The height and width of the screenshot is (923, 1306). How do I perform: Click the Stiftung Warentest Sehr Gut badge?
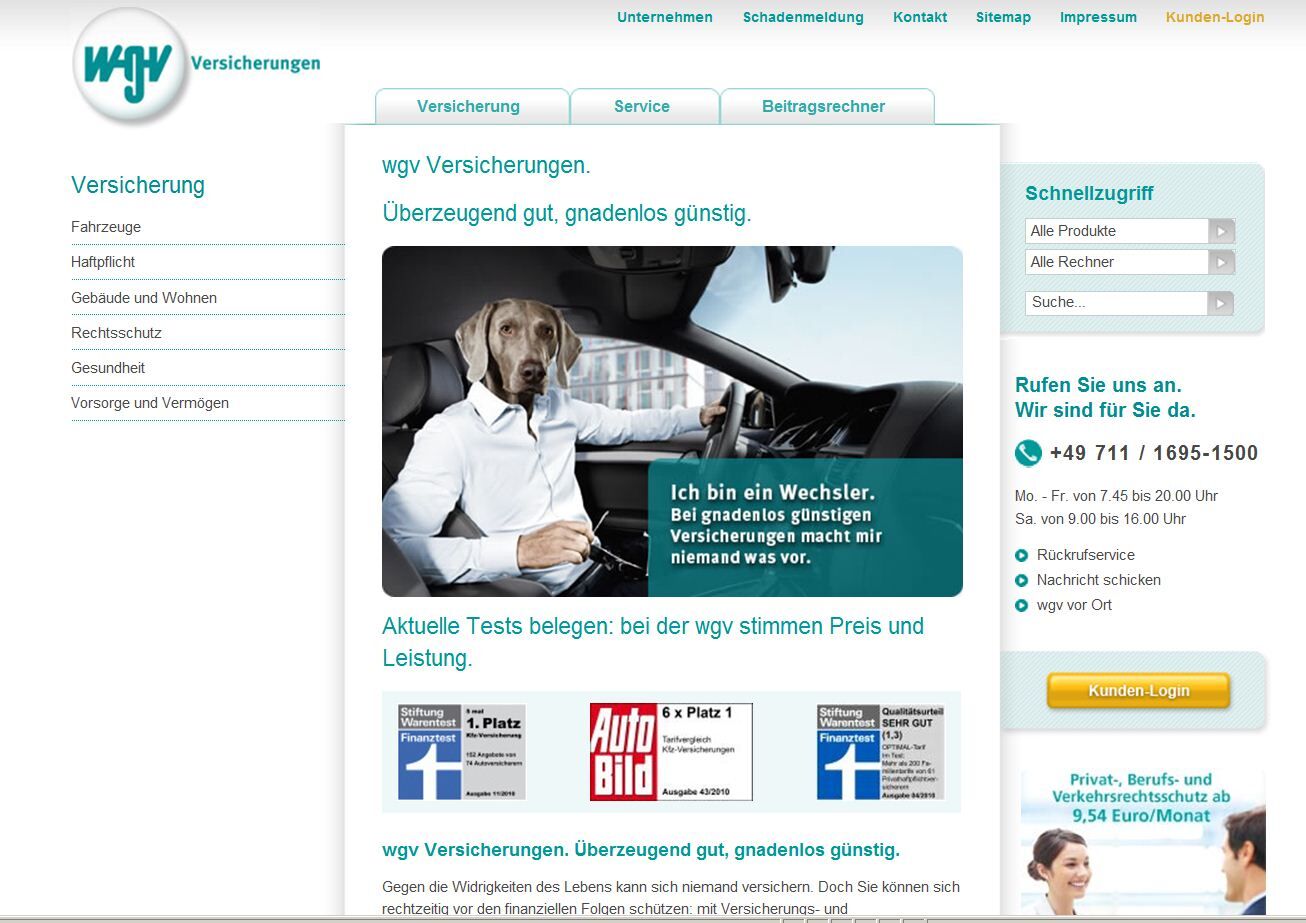(x=880, y=752)
